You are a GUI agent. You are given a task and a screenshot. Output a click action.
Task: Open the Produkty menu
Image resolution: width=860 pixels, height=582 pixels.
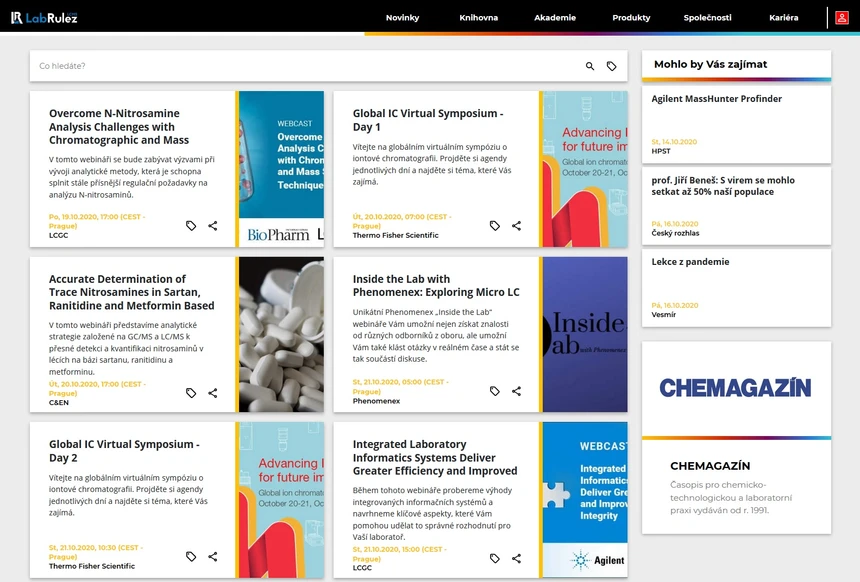631,18
